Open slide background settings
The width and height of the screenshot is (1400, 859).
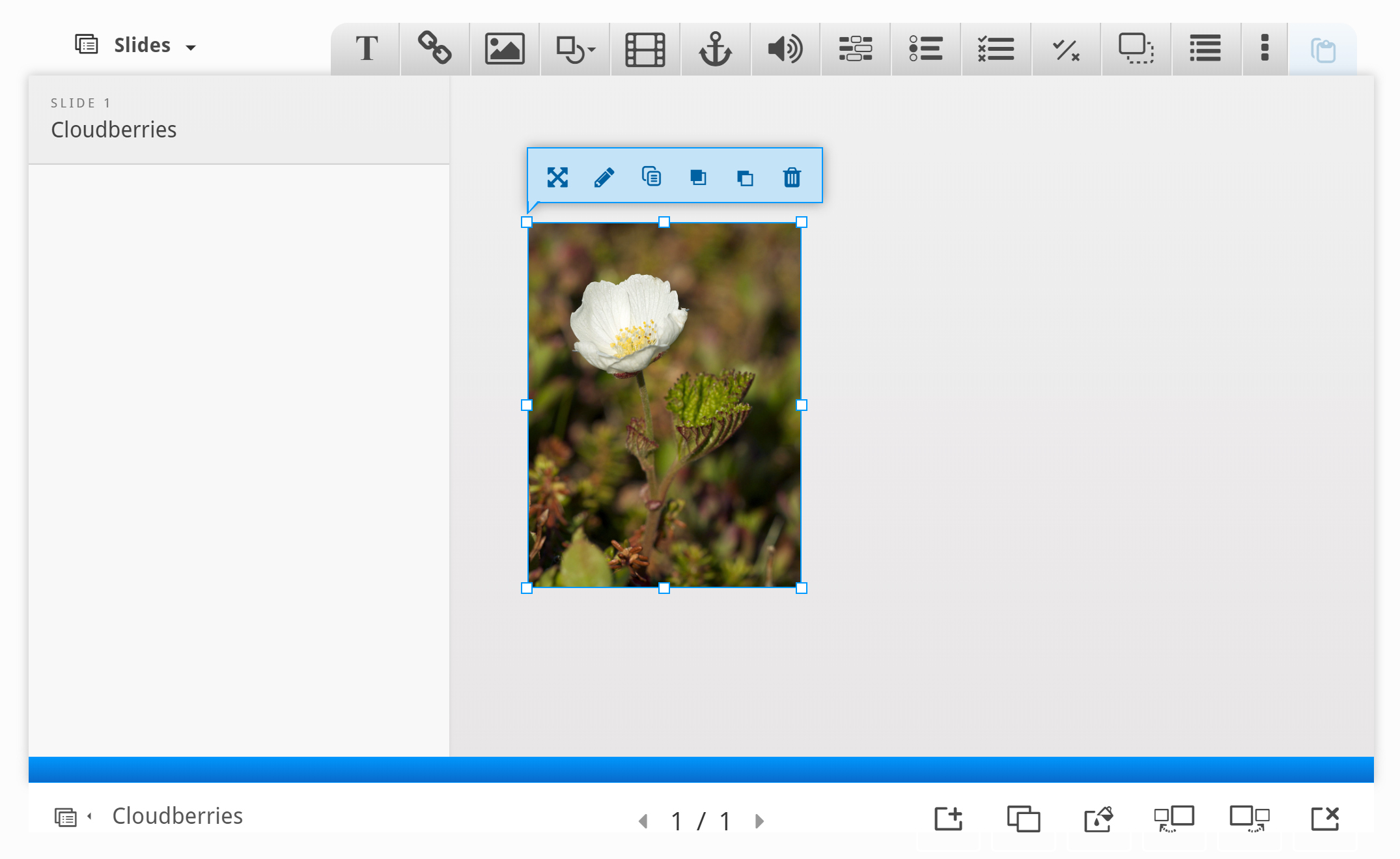(1099, 819)
